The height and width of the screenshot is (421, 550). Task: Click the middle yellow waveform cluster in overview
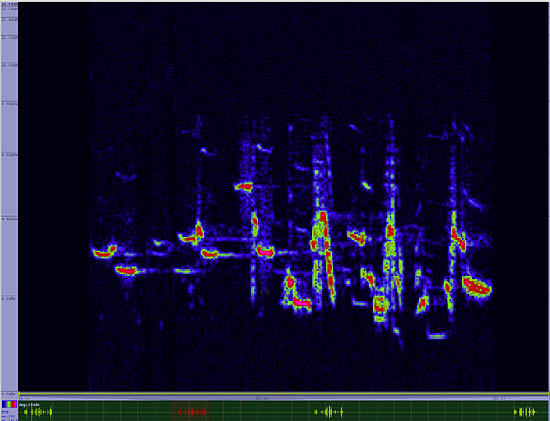coord(329,412)
